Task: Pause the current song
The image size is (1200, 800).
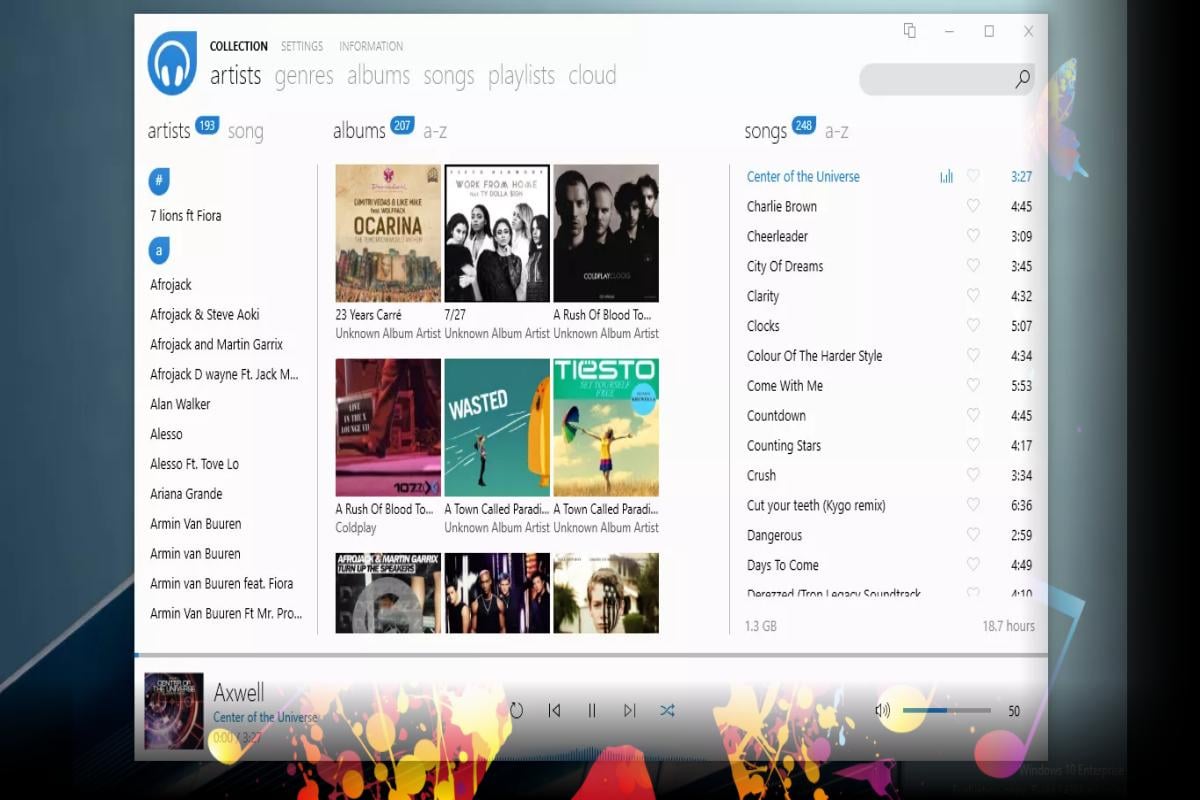Action: (x=592, y=711)
